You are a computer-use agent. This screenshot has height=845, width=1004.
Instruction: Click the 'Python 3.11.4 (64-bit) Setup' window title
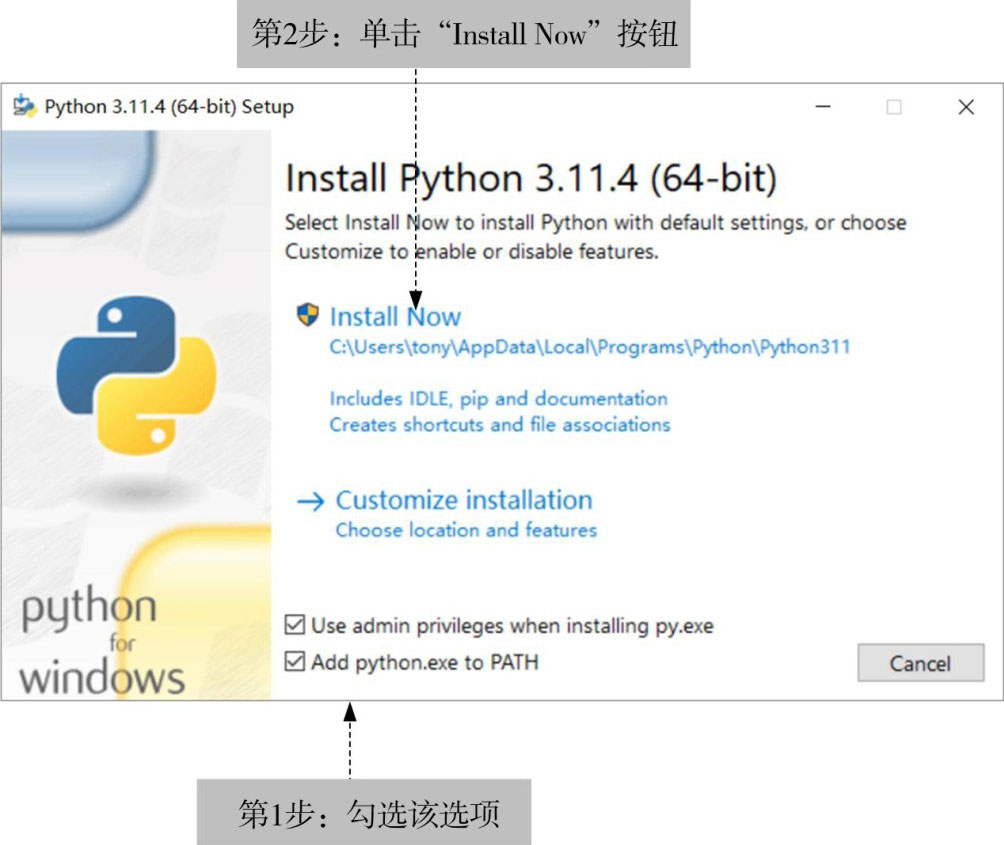click(x=169, y=106)
